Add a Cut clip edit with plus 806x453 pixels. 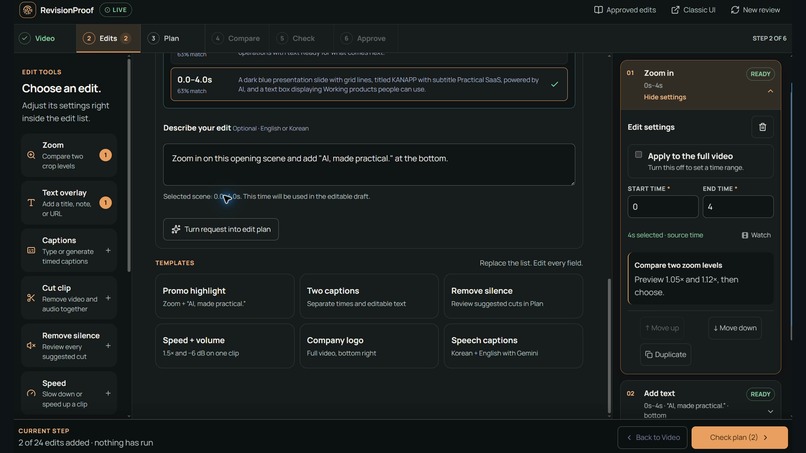point(108,298)
